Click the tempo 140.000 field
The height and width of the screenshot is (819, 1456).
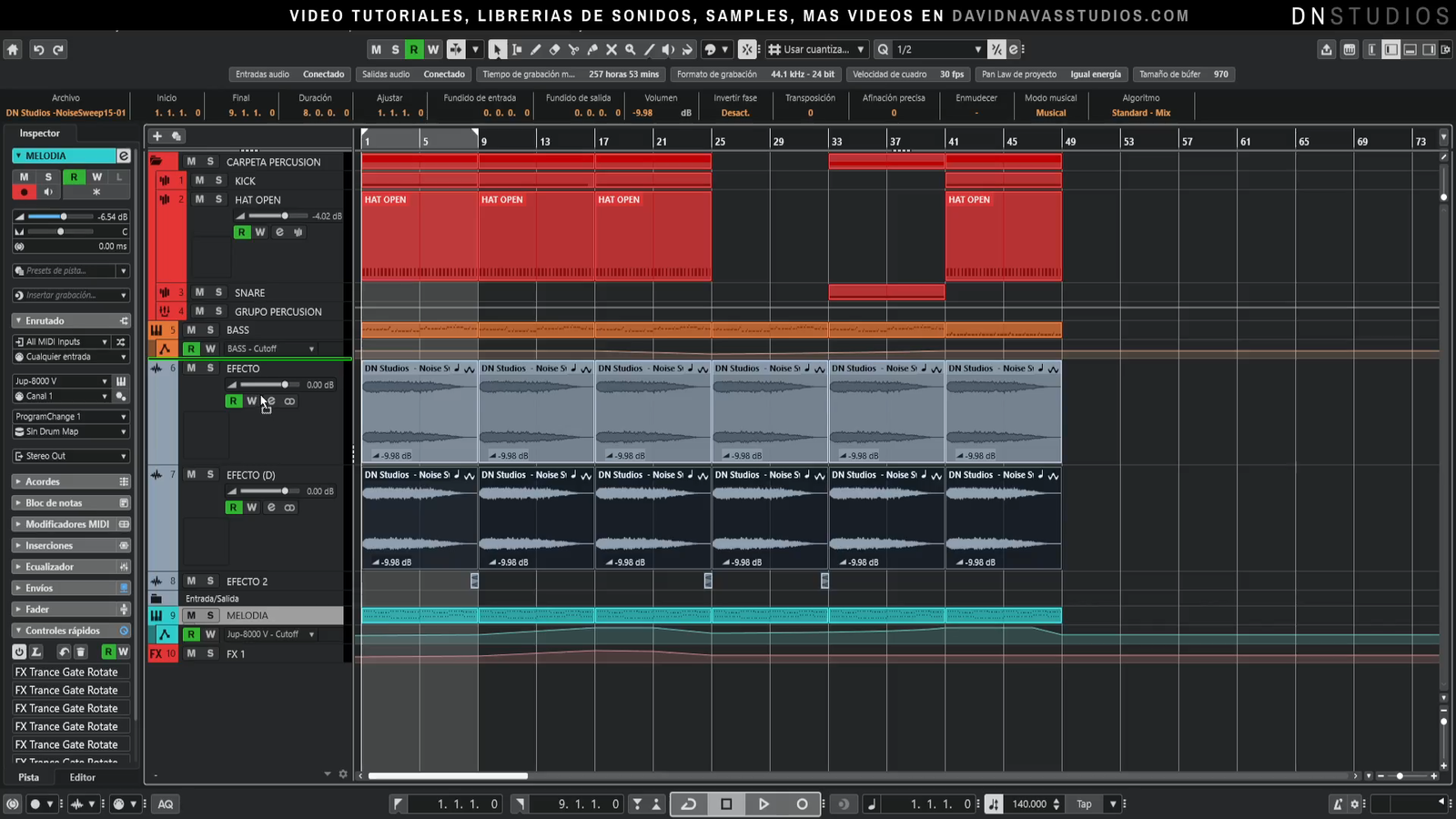coord(1029,804)
